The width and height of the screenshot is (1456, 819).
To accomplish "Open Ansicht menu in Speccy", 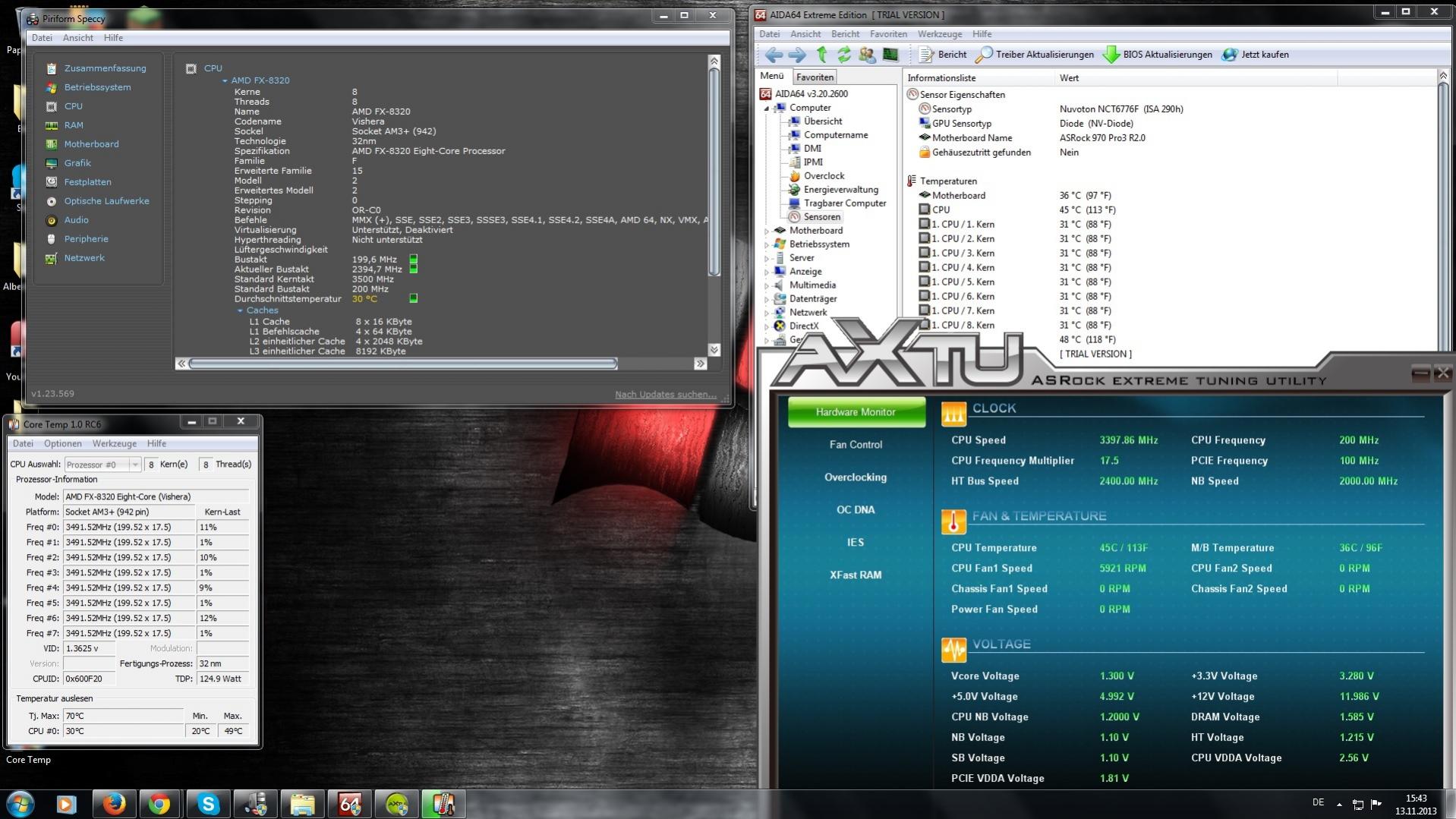I will [78, 38].
